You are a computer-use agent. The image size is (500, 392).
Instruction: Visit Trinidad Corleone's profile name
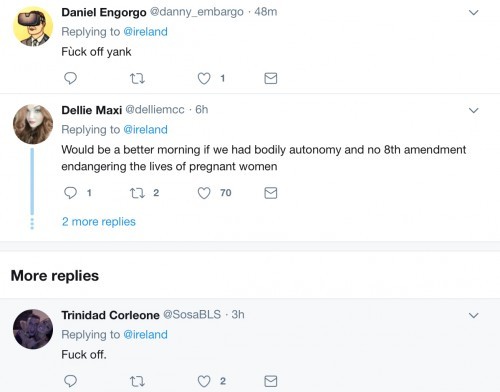(x=110, y=315)
